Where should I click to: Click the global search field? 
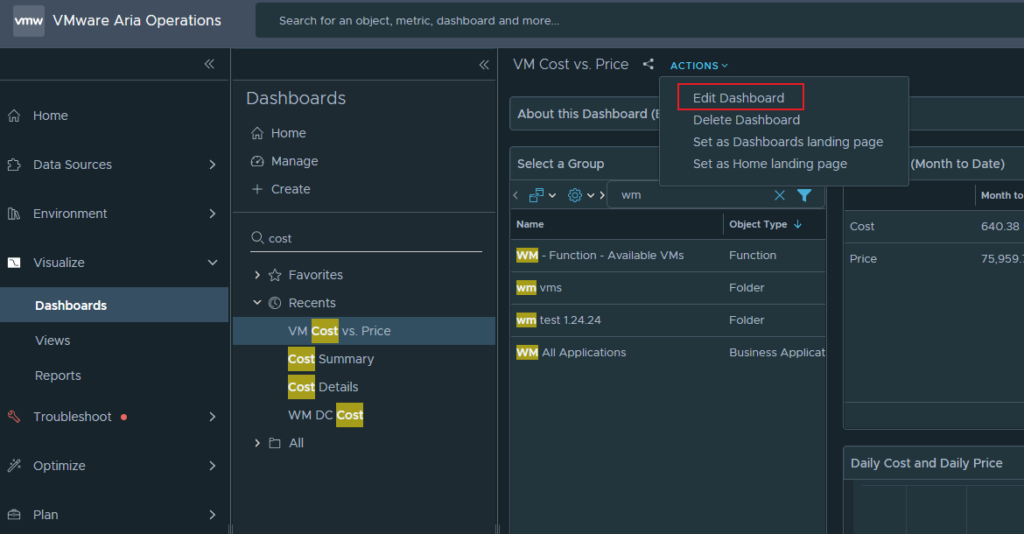[x=640, y=21]
